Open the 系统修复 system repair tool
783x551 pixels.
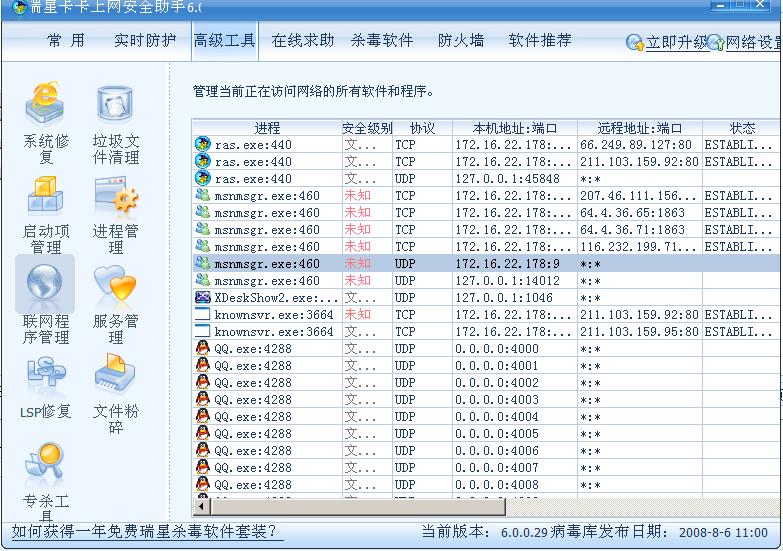[45, 123]
